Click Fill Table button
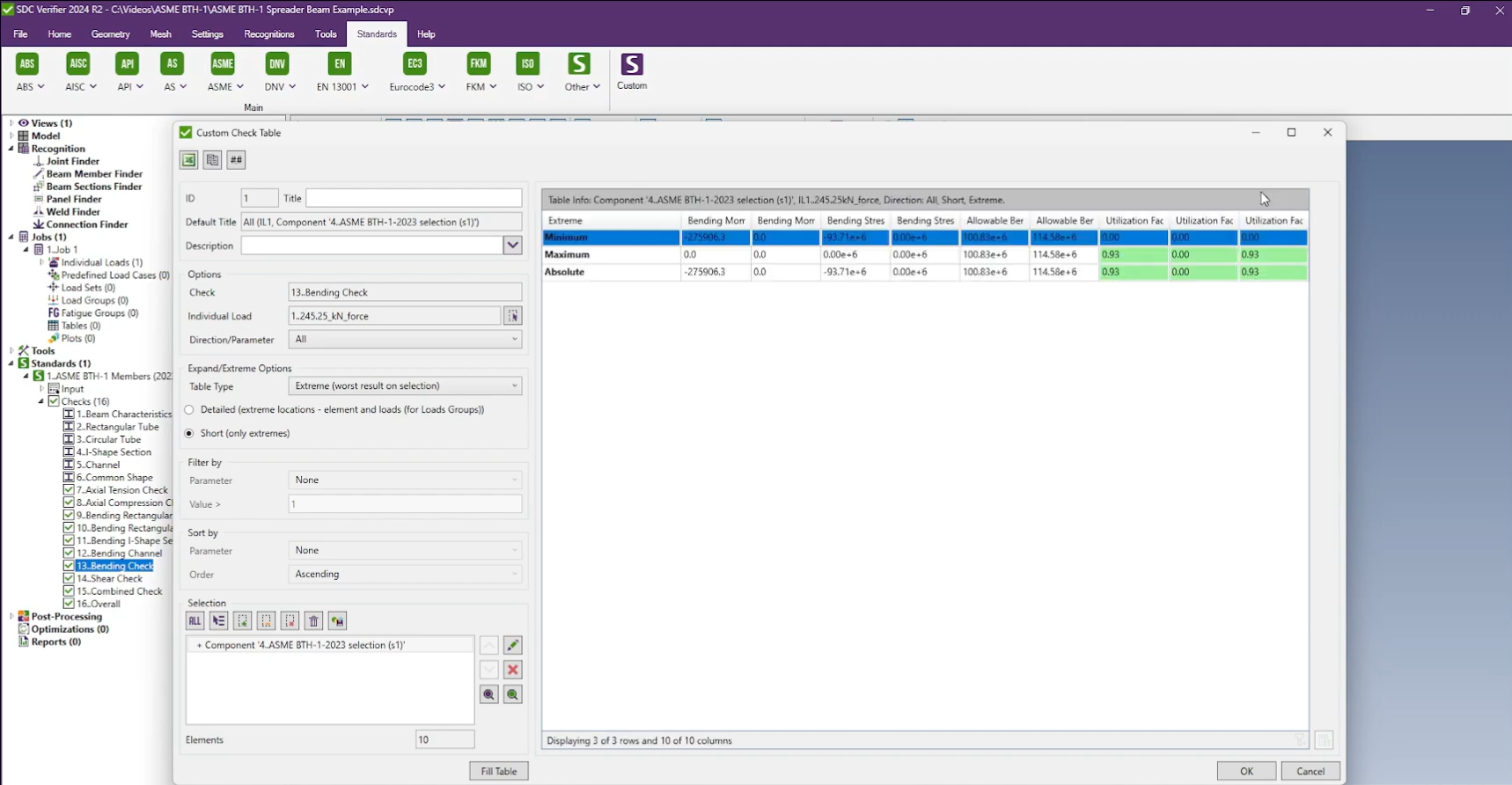Image resolution: width=1512 pixels, height=785 pixels. click(x=499, y=771)
